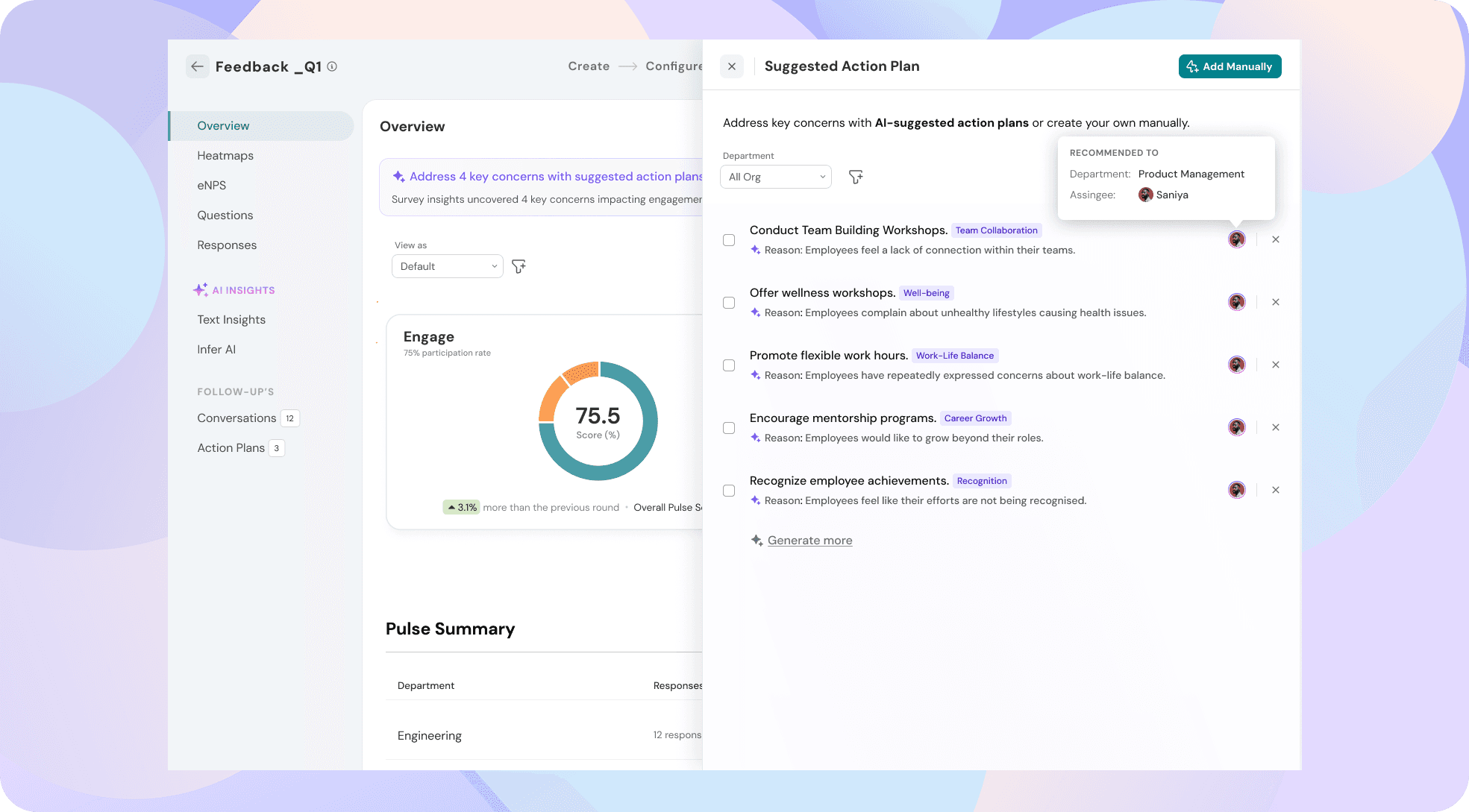Click the Generate more link
Screen dimensions: 1469x812
click(810, 541)
